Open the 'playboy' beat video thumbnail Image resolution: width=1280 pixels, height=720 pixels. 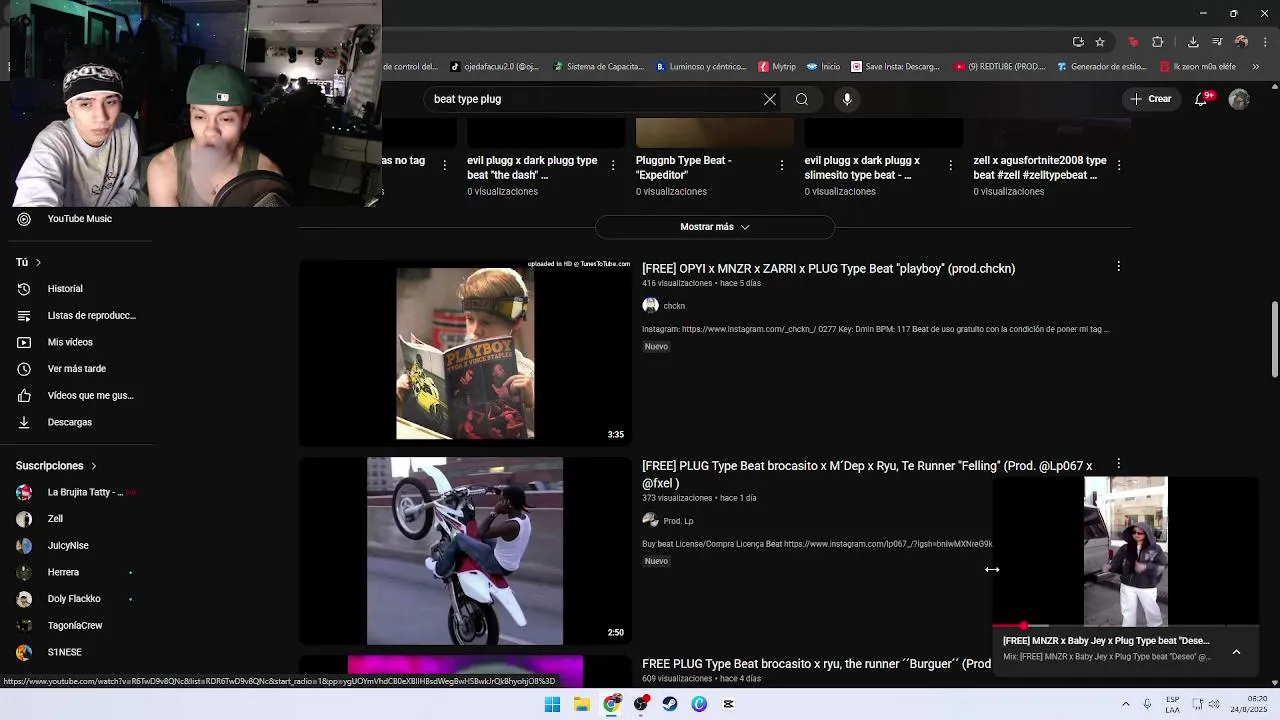pos(465,353)
